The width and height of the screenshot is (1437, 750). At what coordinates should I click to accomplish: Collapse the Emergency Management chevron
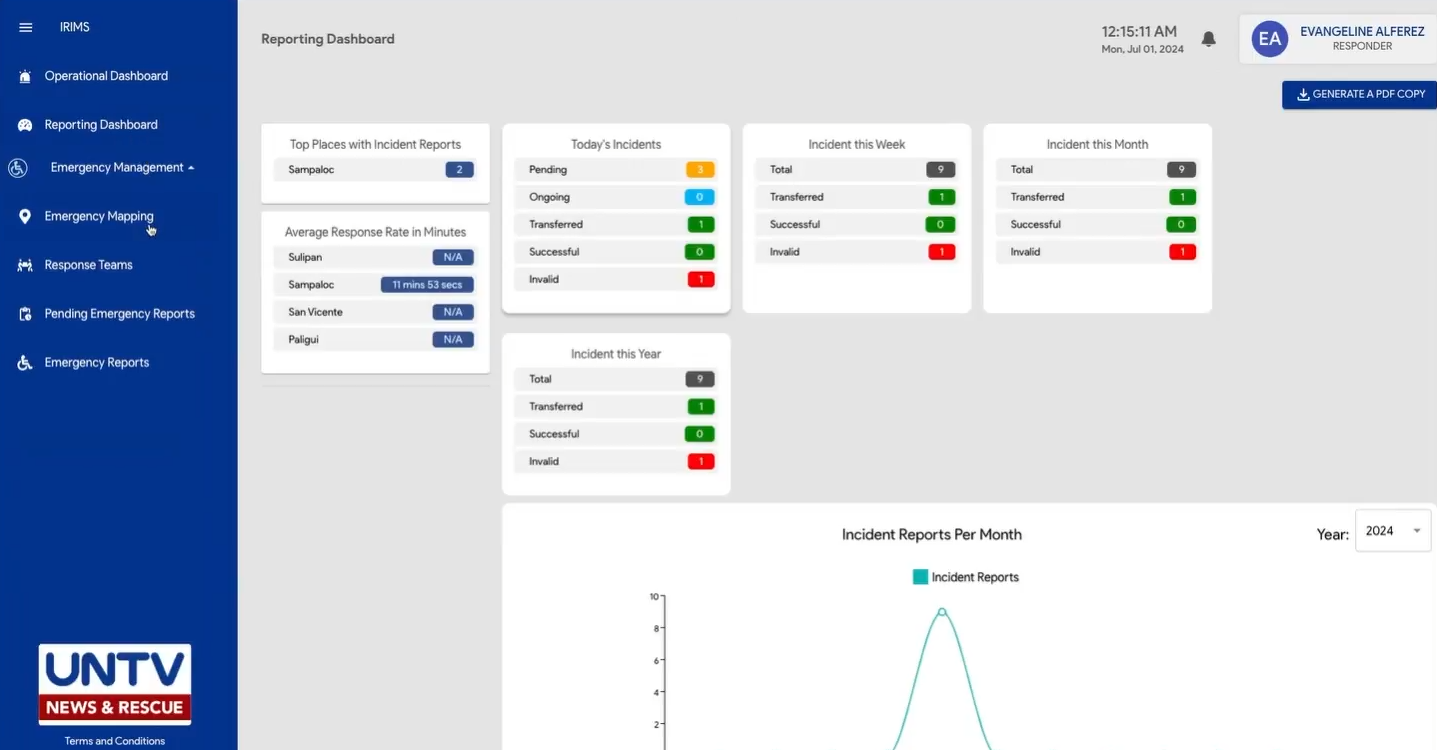coord(193,167)
